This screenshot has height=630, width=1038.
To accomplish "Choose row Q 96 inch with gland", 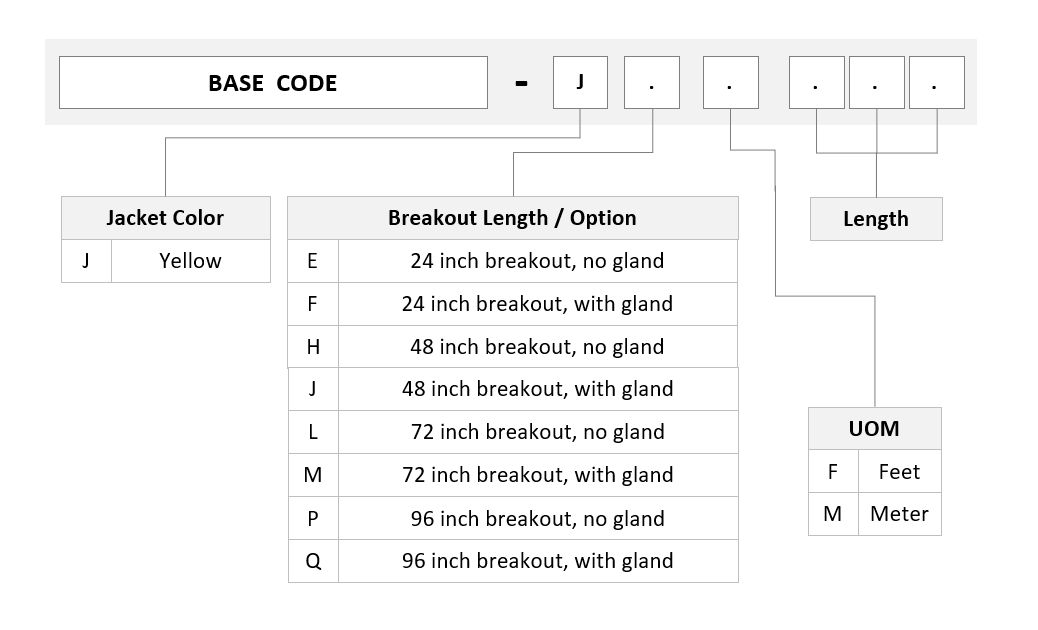I will pos(512,561).
